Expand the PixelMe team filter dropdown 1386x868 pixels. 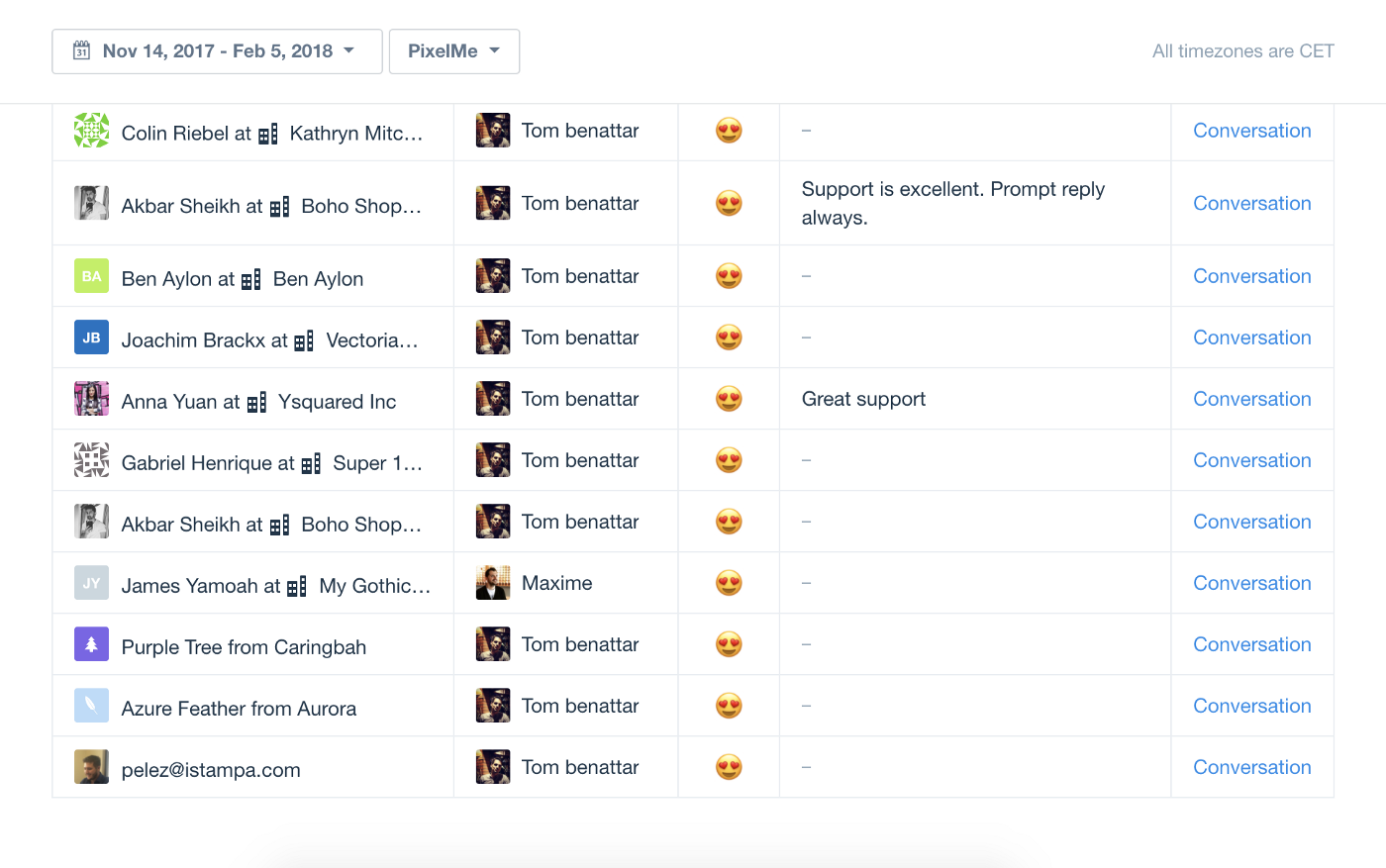(x=454, y=51)
